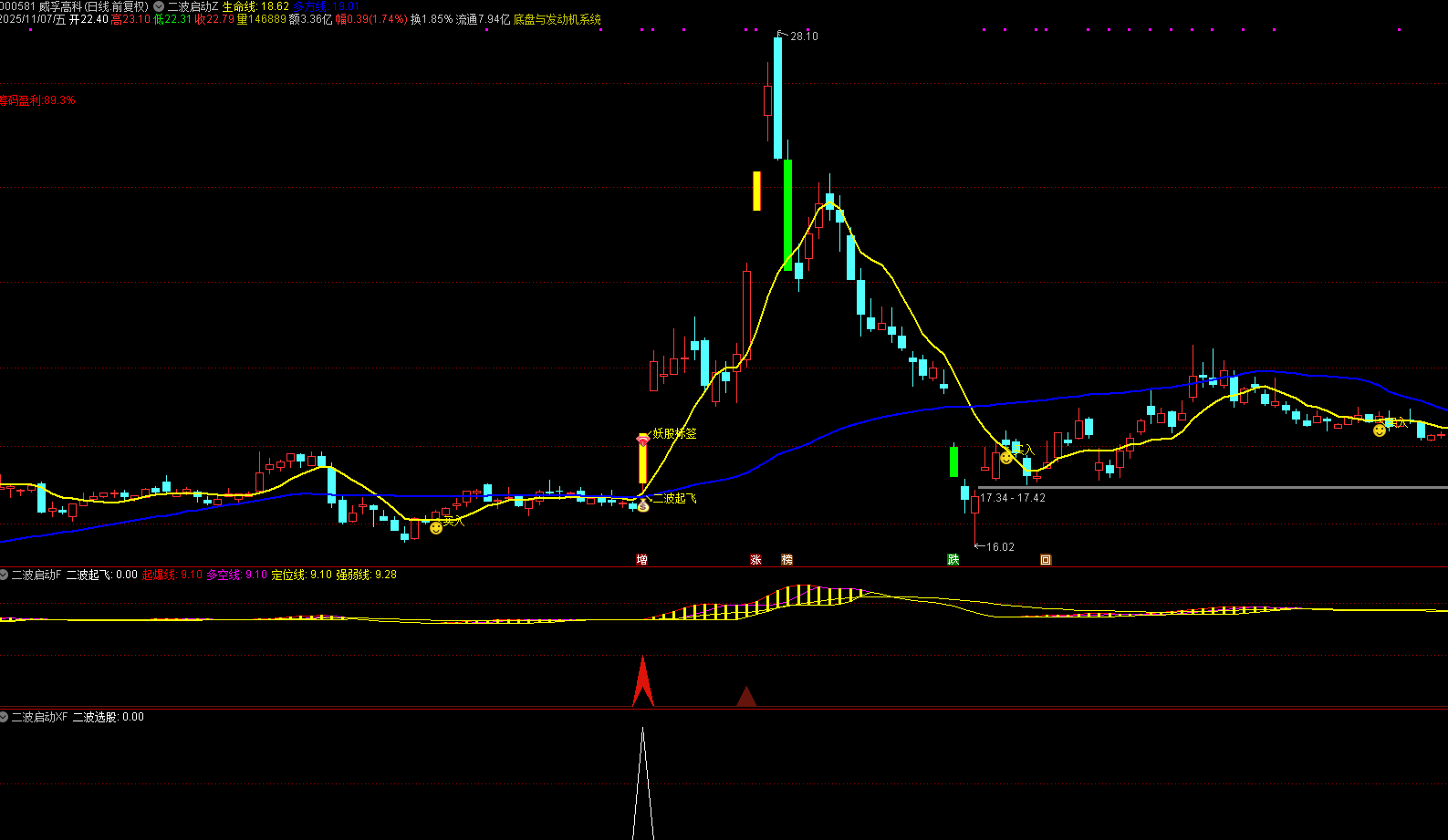This screenshot has width=1448, height=840.
Task: Click the white spike in 二波启动XF panel
Action: point(643,784)
